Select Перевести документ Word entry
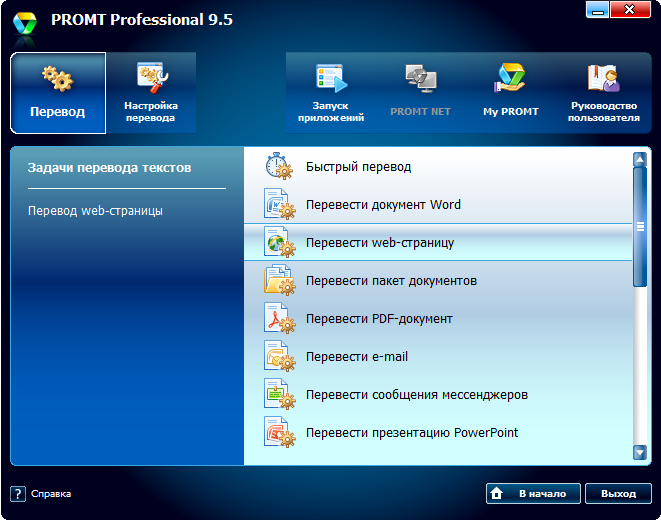 coord(438,204)
